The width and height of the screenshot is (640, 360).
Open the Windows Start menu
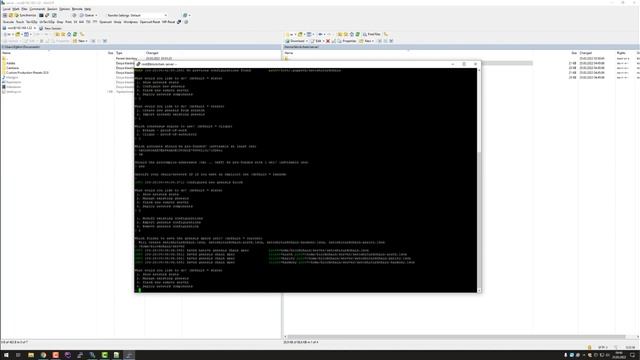tap(6, 355)
